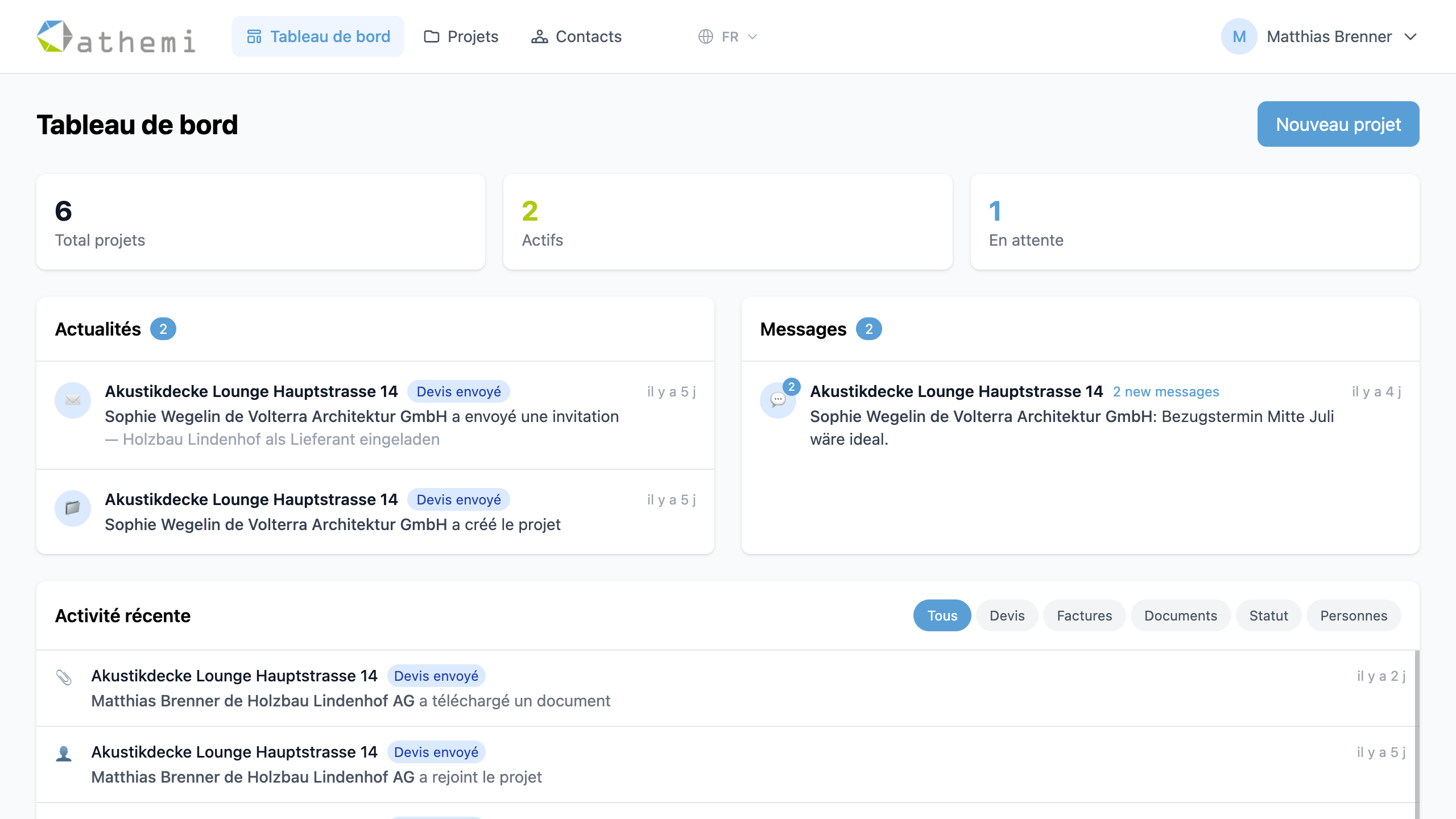
Task: Click 'a téléchargé un document' activity text
Action: pos(515,701)
